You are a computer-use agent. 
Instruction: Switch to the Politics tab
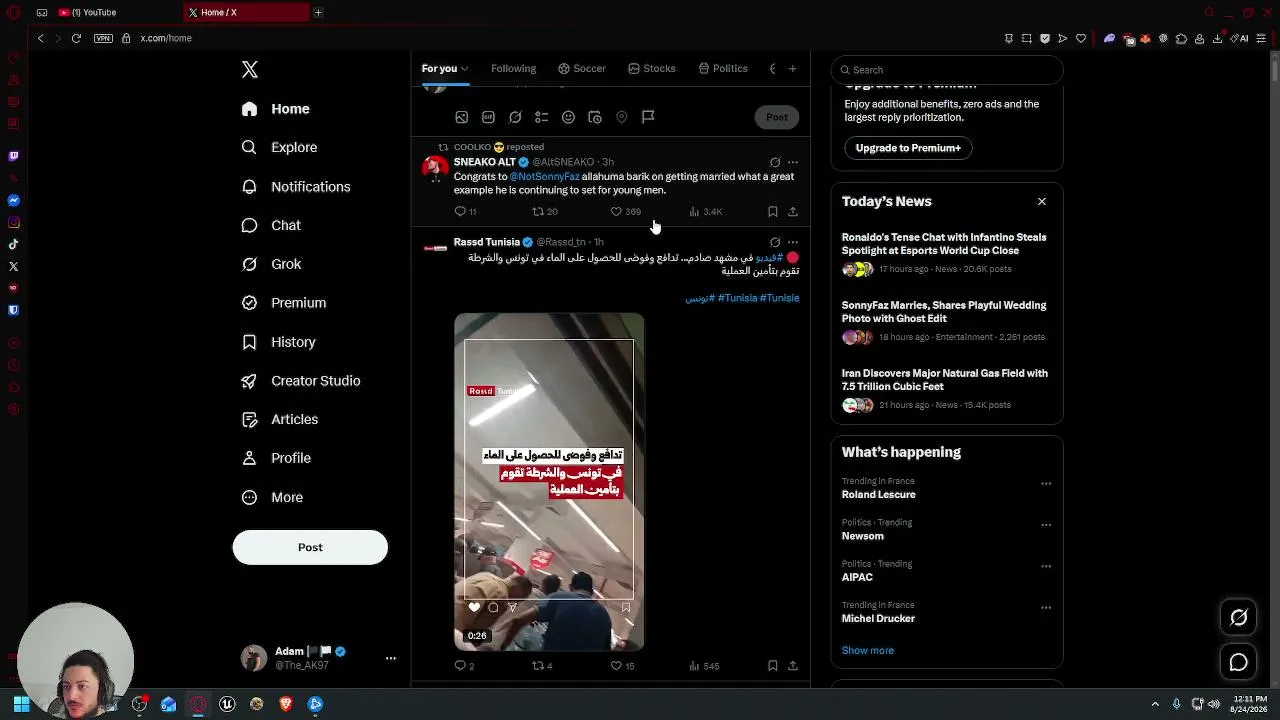723,69
